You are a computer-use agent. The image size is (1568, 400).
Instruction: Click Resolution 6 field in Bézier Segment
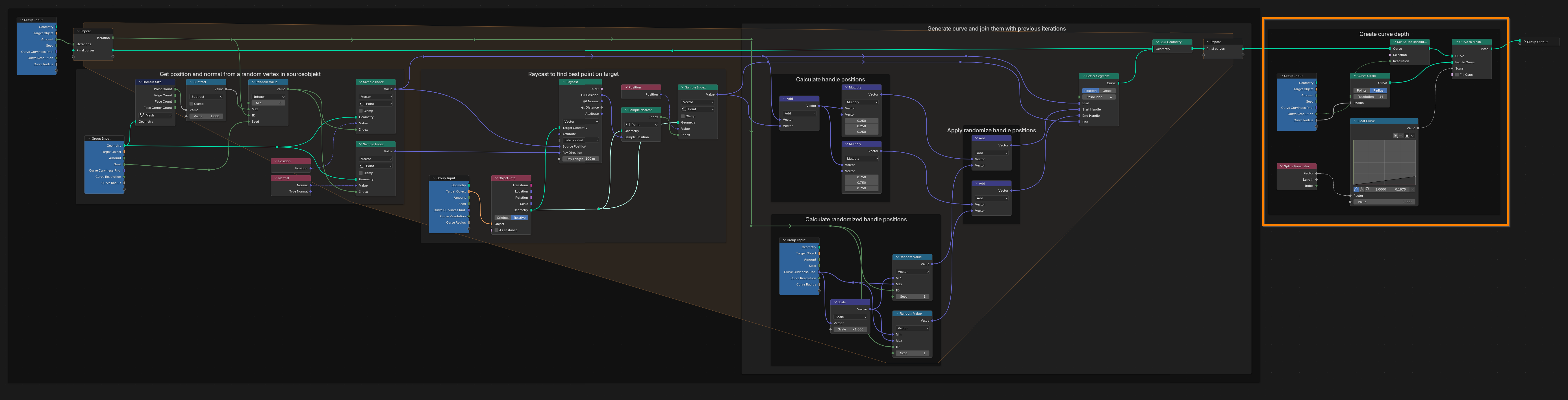point(1099,97)
